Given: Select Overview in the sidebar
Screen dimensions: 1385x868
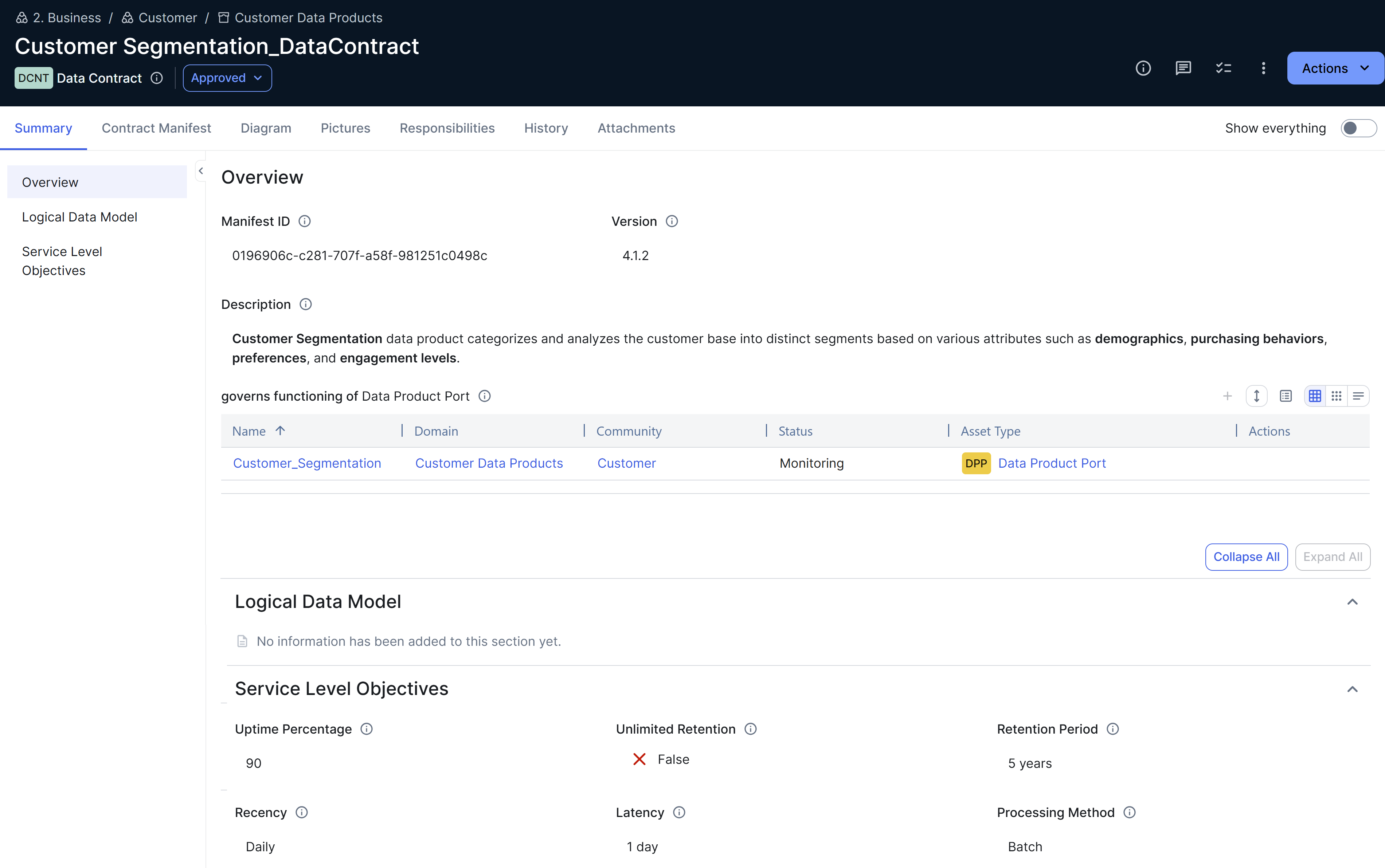Looking at the screenshot, I should pos(97,182).
